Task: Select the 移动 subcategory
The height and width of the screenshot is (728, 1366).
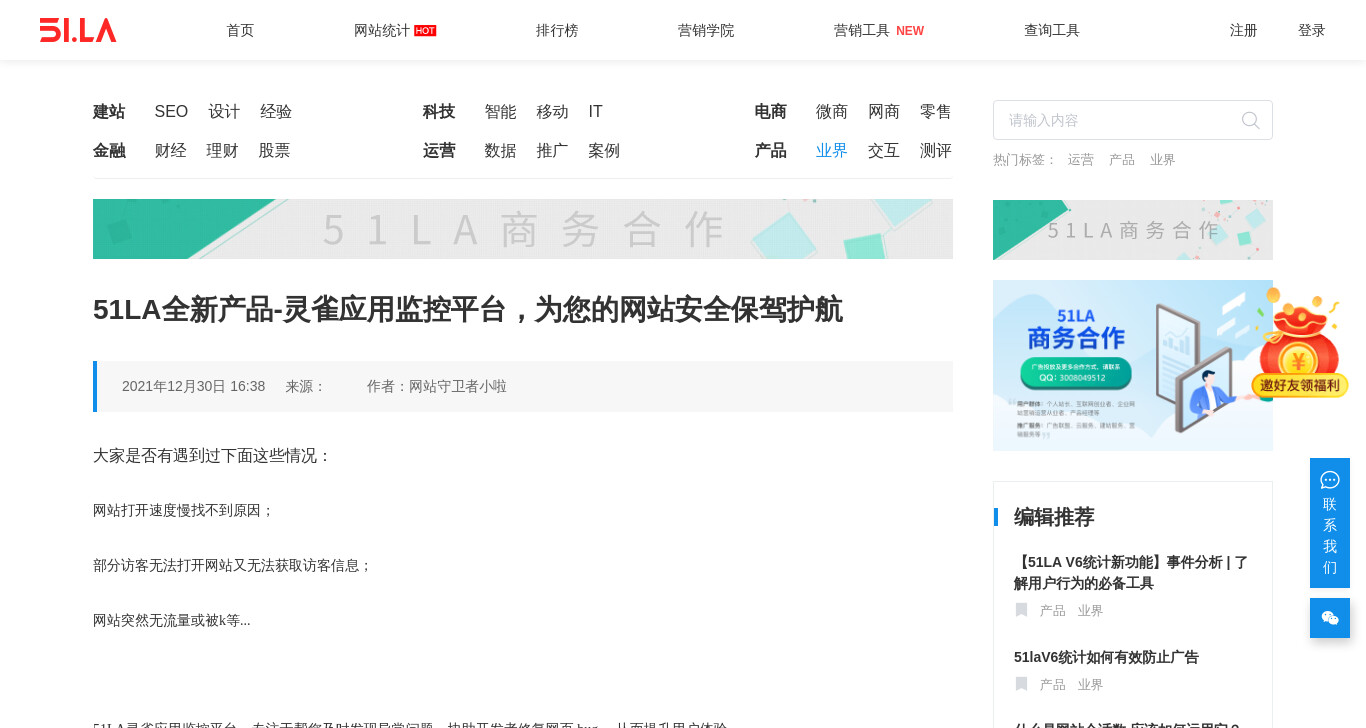Action: click(552, 112)
